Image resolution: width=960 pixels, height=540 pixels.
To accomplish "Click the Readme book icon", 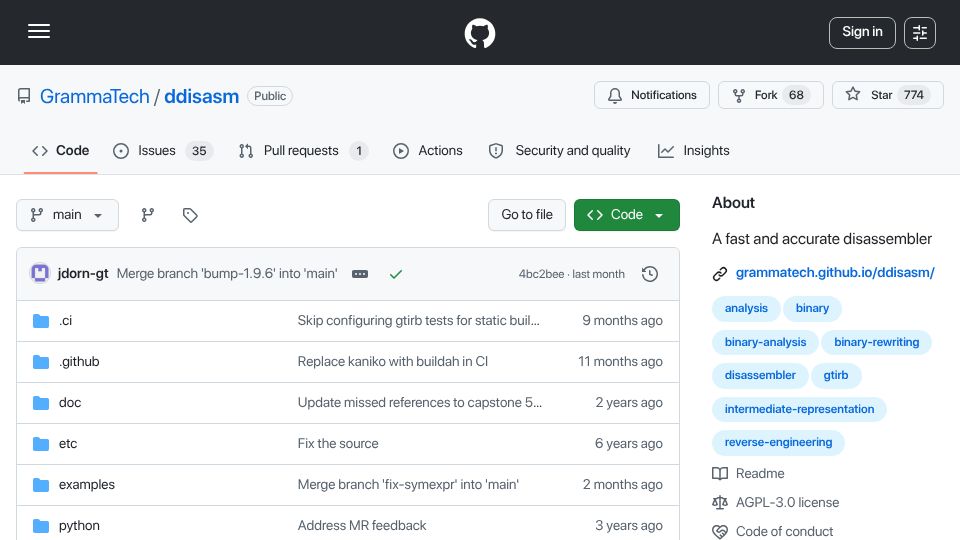I will [x=720, y=473].
